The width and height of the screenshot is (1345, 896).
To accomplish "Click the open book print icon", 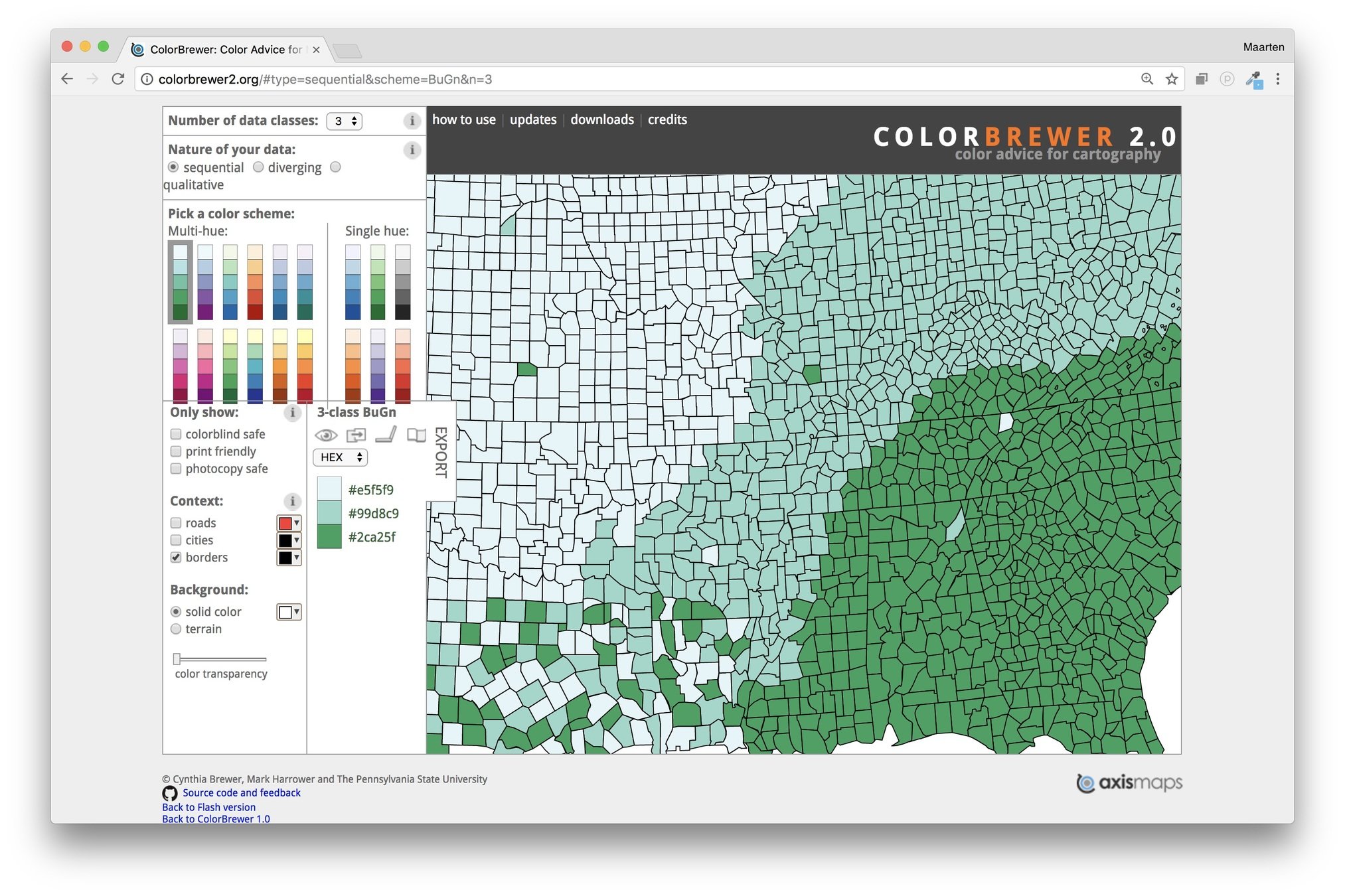I will (416, 435).
